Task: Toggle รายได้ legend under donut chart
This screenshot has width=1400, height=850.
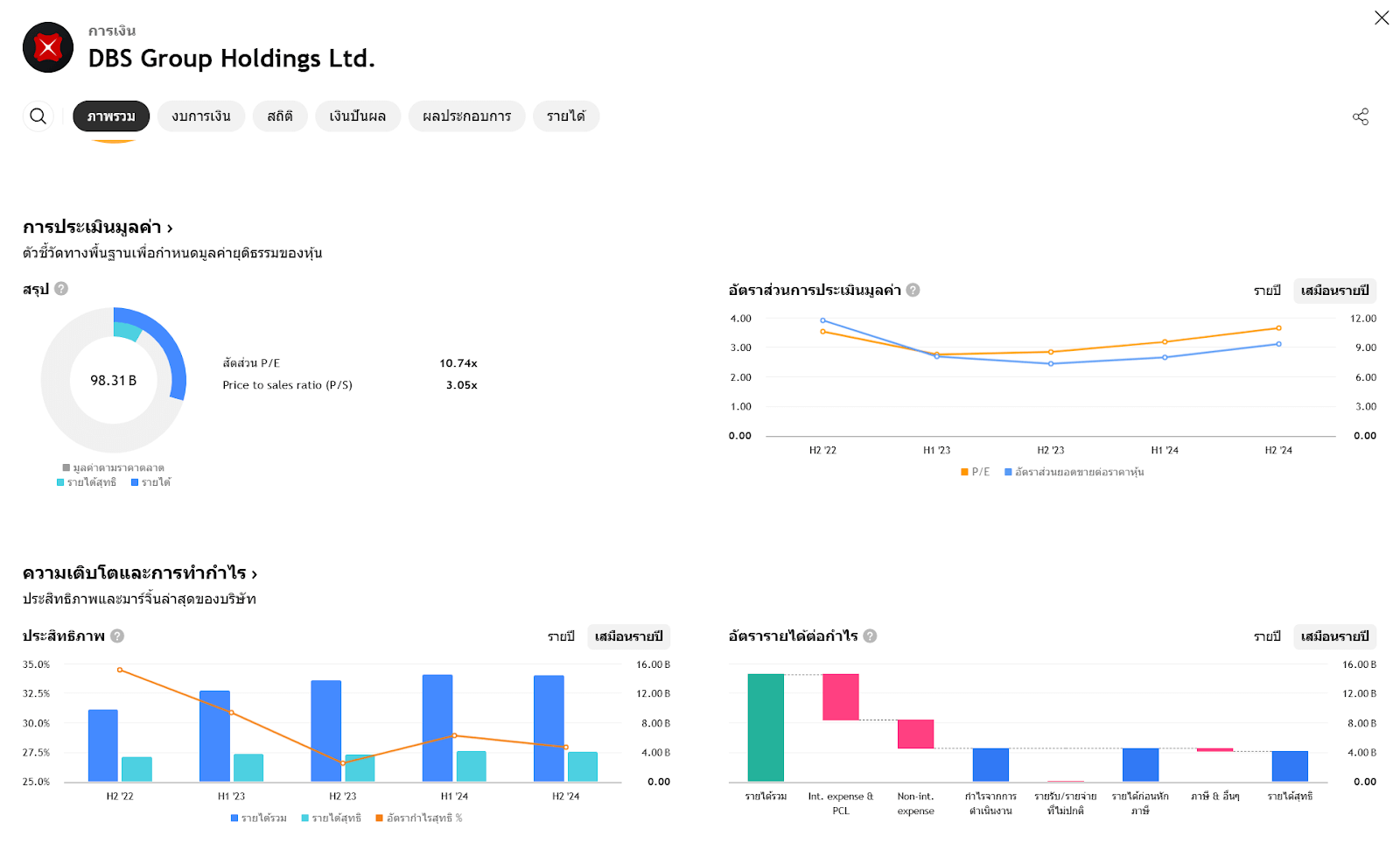Action: click(150, 482)
